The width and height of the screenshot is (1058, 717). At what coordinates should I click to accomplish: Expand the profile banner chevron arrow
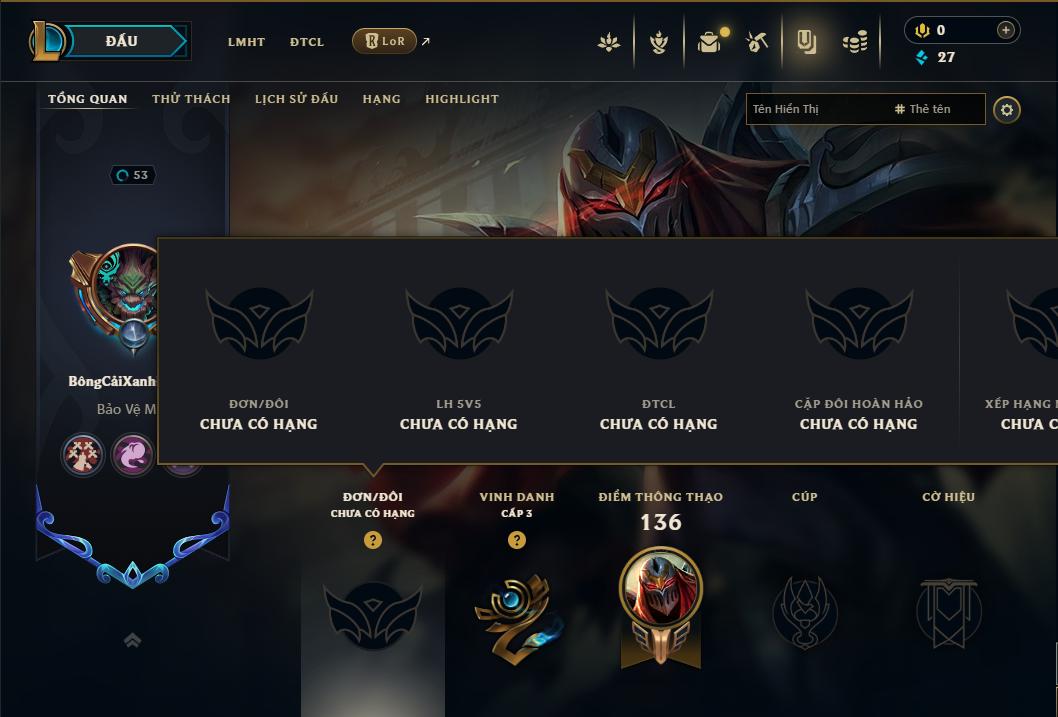pyautogui.click(x=133, y=640)
